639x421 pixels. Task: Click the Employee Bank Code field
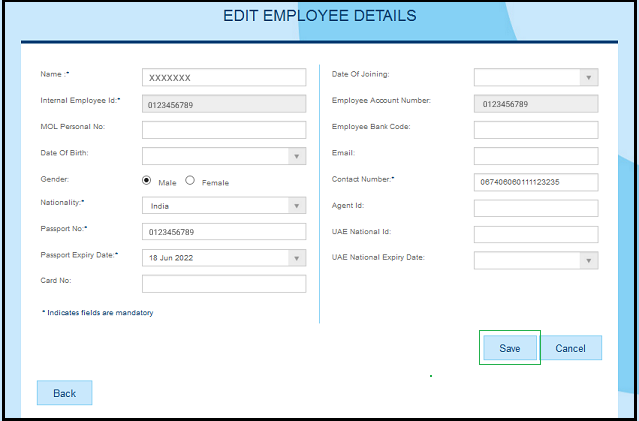(x=535, y=129)
